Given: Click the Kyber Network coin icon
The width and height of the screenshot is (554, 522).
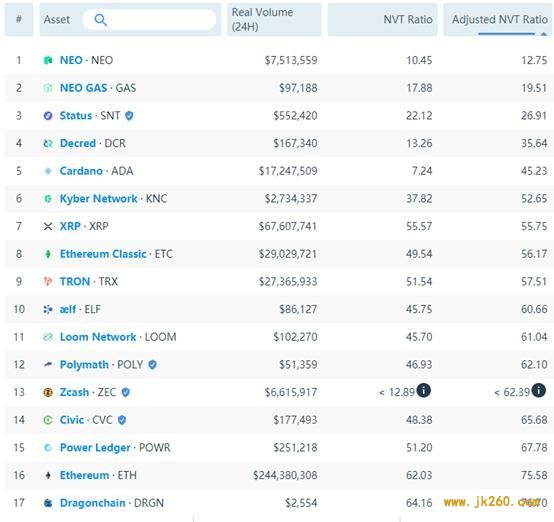Looking at the screenshot, I should [48, 199].
